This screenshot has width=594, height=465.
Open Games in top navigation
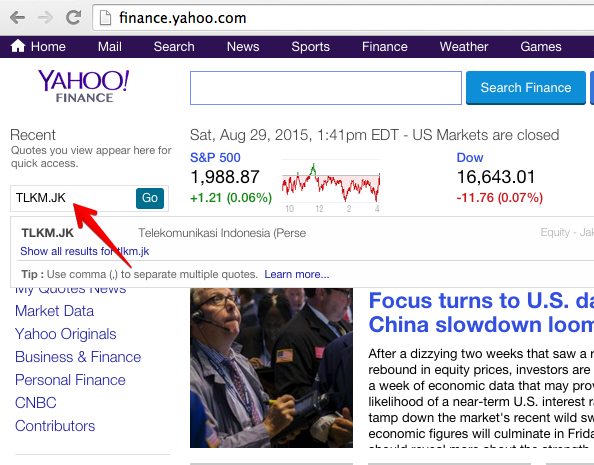[x=541, y=47]
